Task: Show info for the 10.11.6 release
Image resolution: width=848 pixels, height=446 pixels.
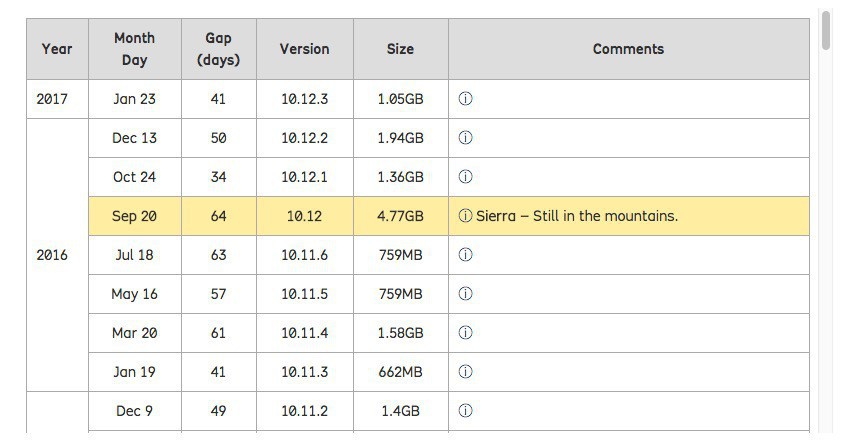Action: (x=465, y=255)
